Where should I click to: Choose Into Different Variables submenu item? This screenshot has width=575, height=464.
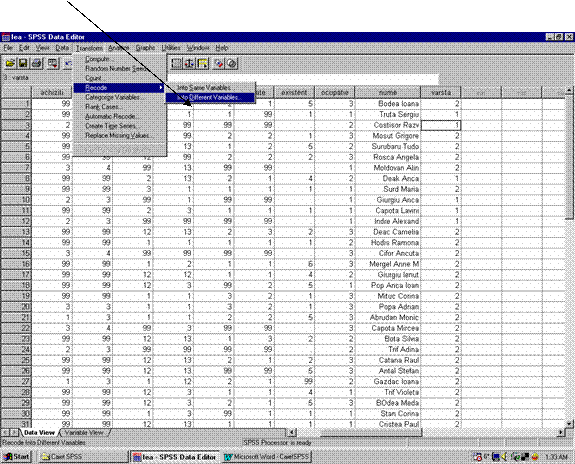click(209, 98)
